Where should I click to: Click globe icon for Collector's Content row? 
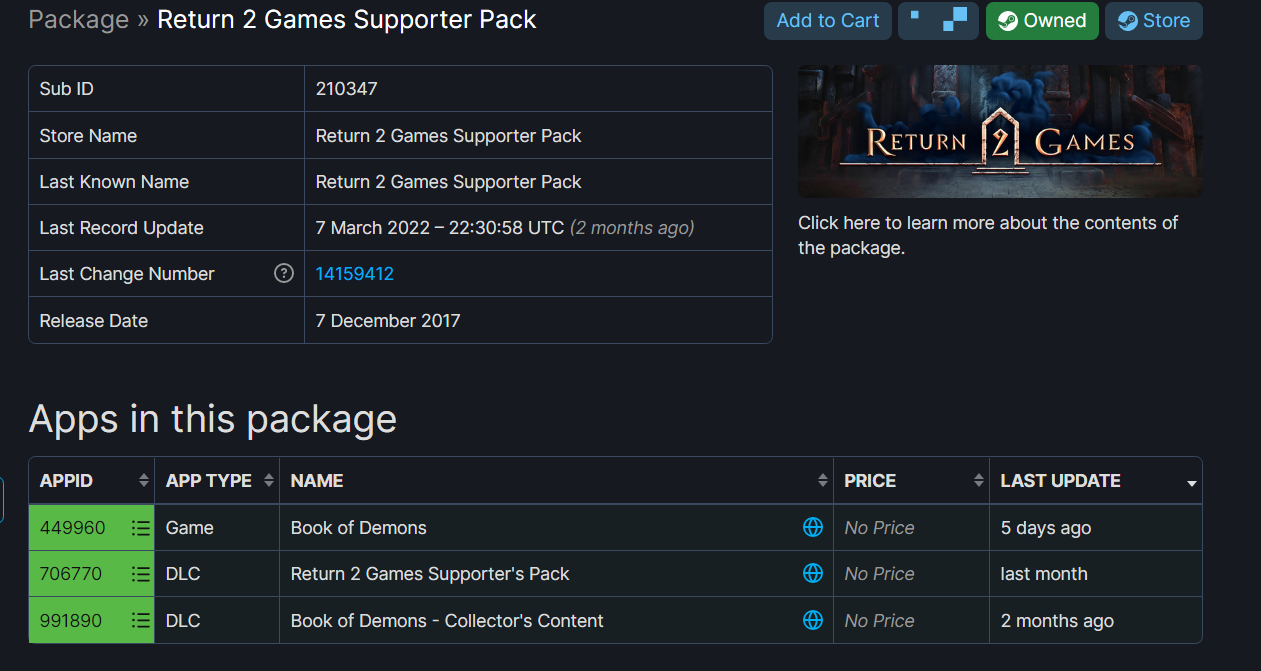[813, 620]
